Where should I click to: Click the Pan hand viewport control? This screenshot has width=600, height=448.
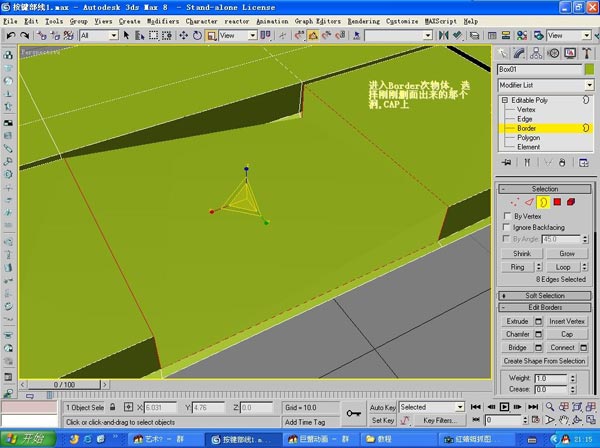(563, 420)
